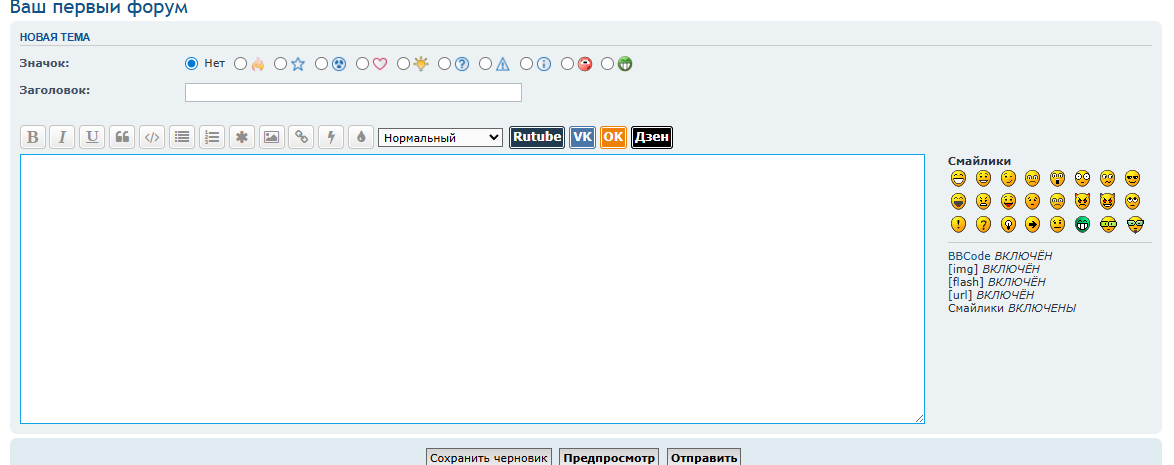
Task: Open the font color drop icon
Action: (x=361, y=137)
